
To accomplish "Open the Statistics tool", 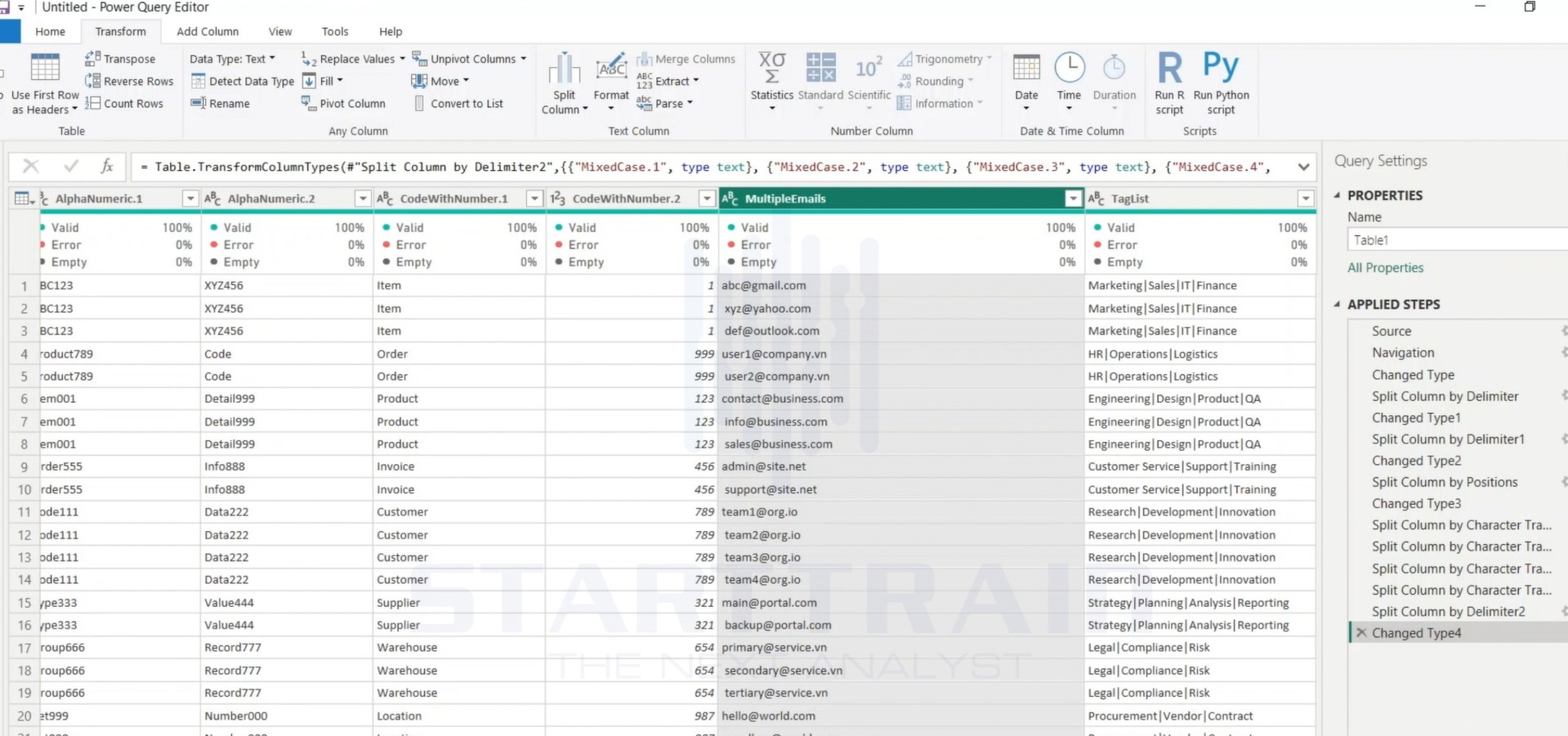I will (x=771, y=83).
